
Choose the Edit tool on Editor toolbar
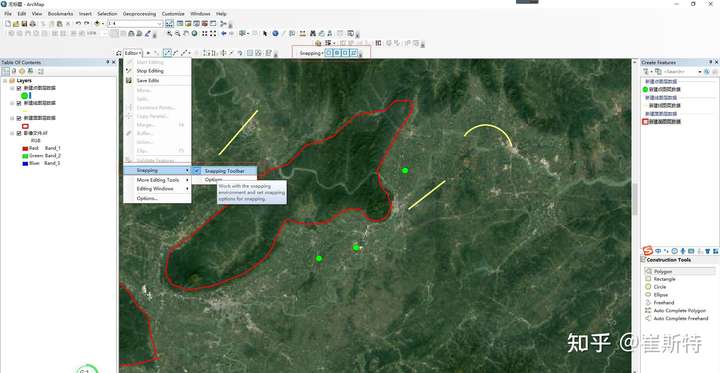[148, 53]
